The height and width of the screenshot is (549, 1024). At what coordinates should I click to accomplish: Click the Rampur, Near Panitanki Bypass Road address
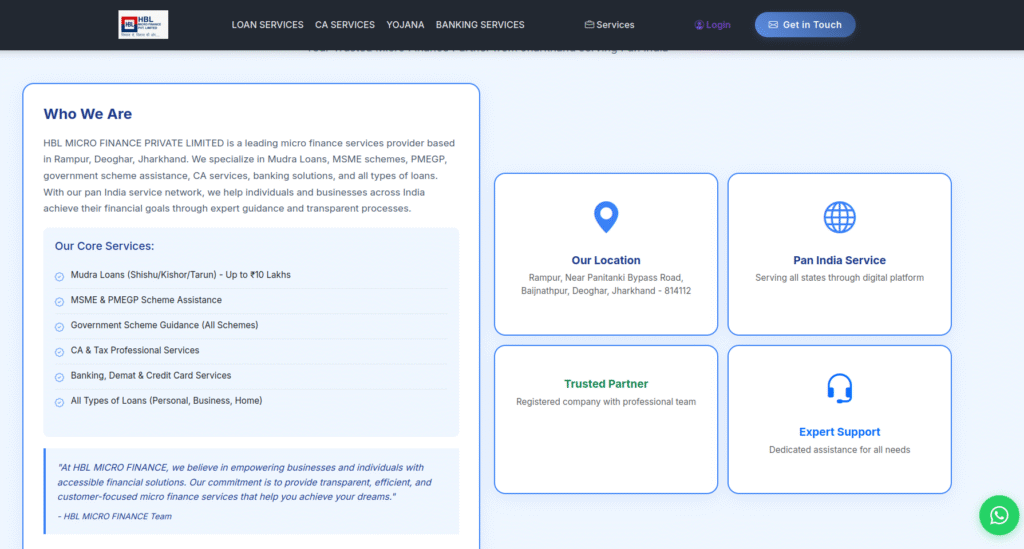point(605,284)
